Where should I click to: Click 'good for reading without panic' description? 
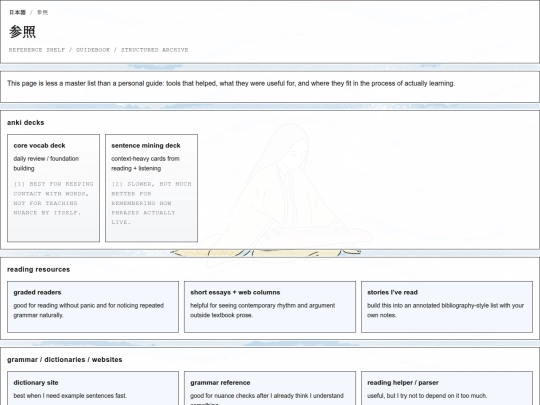click(x=89, y=310)
